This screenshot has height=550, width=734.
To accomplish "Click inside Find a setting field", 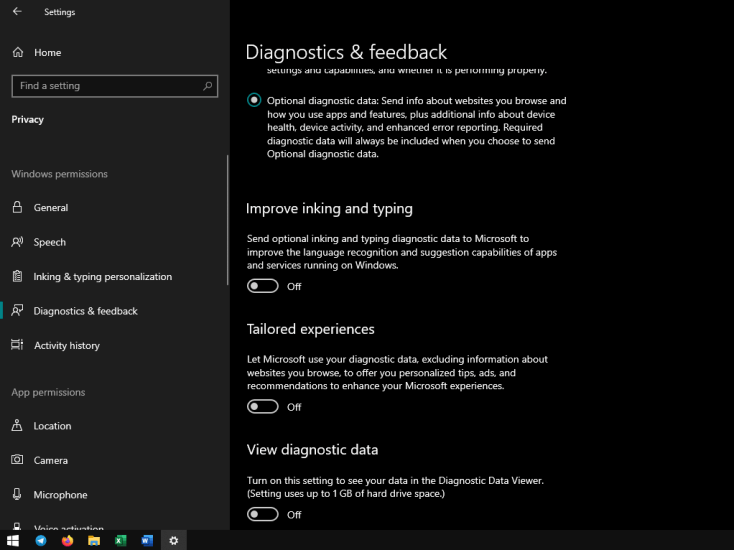I will 115,86.
